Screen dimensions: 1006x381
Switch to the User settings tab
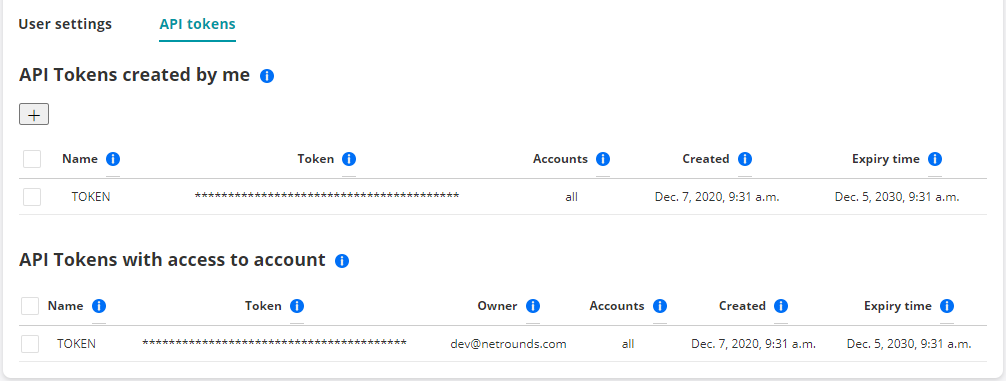click(65, 24)
